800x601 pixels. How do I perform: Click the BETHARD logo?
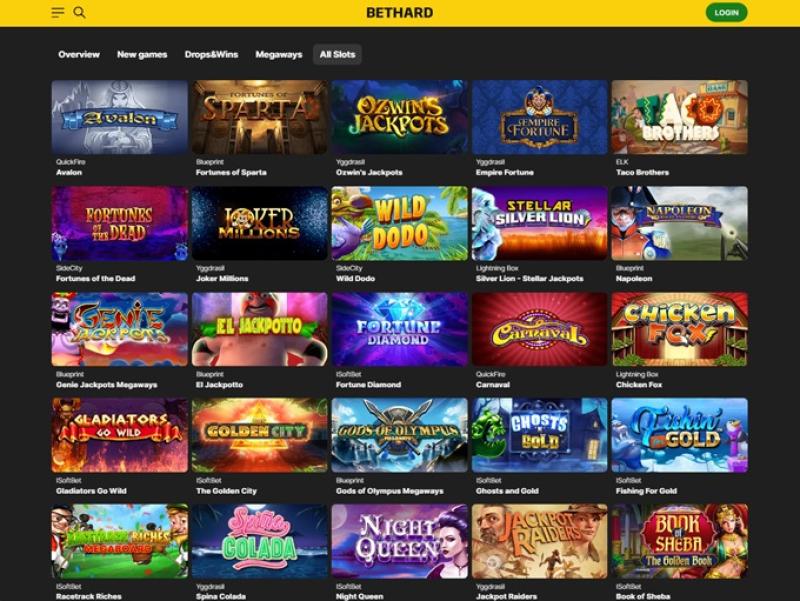click(x=399, y=13)
